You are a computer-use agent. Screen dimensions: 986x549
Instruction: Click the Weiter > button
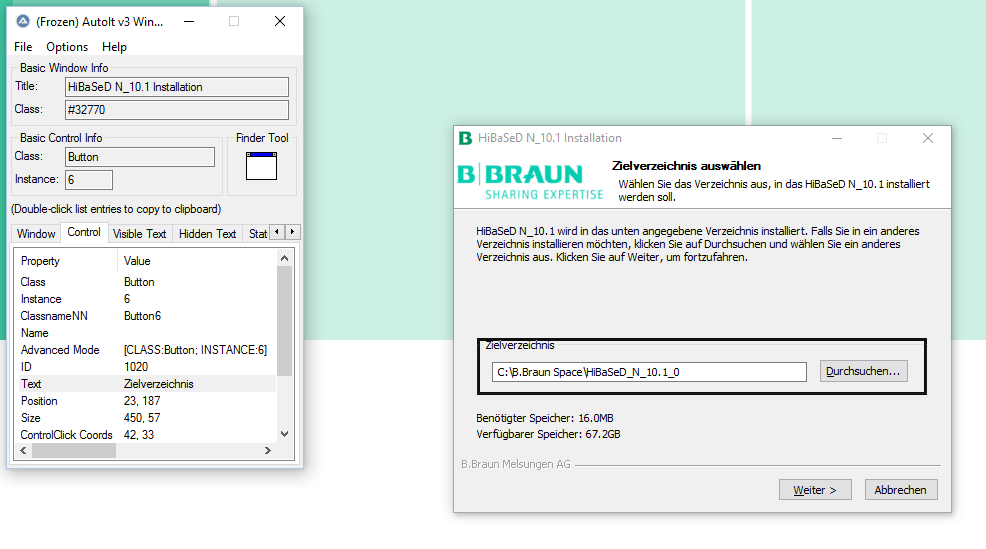point(815,490)
